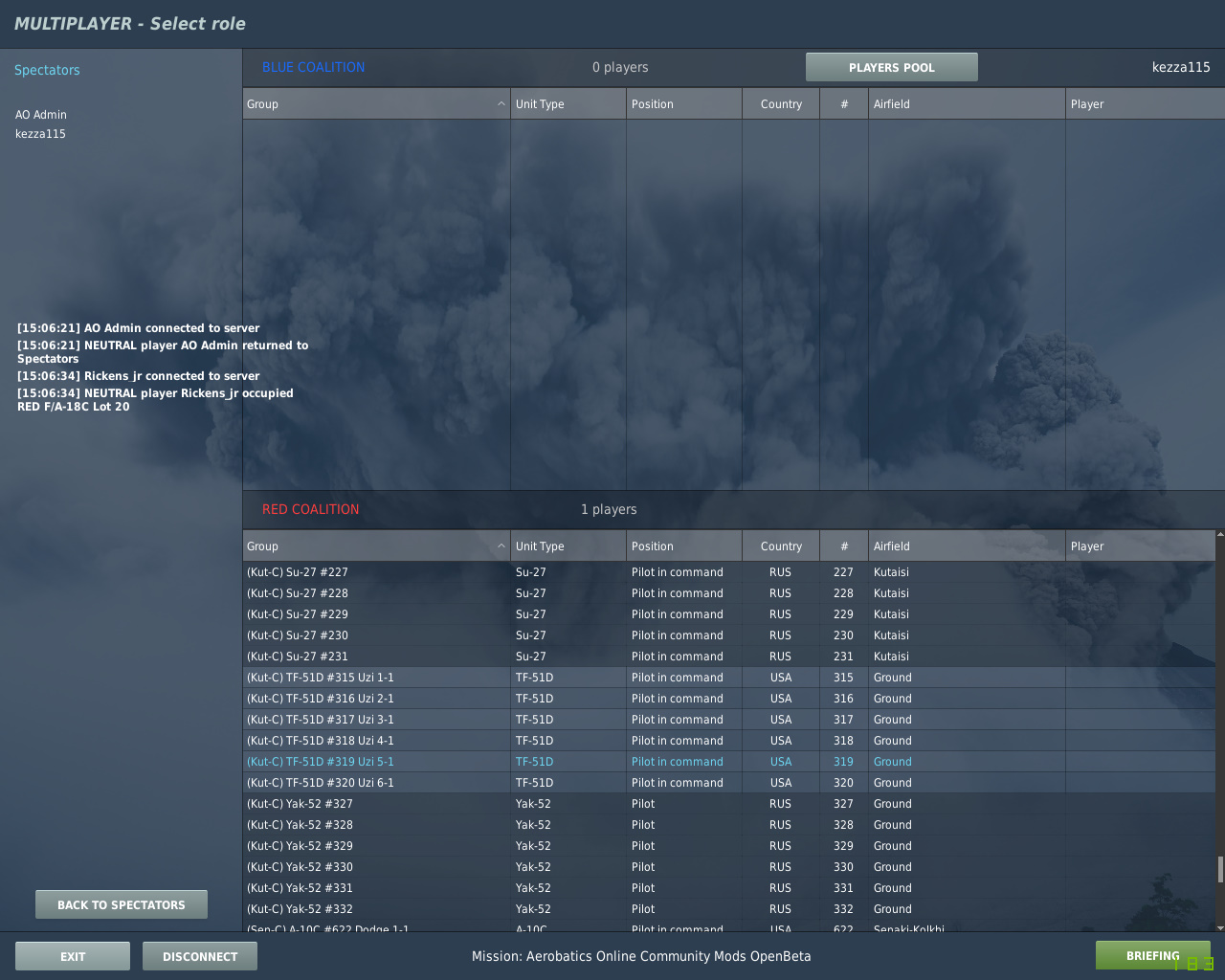Select slot TF-51D #315 Uzi 1-1
The height and width of the screenshot is (980, 1225).
coord(728,678)
